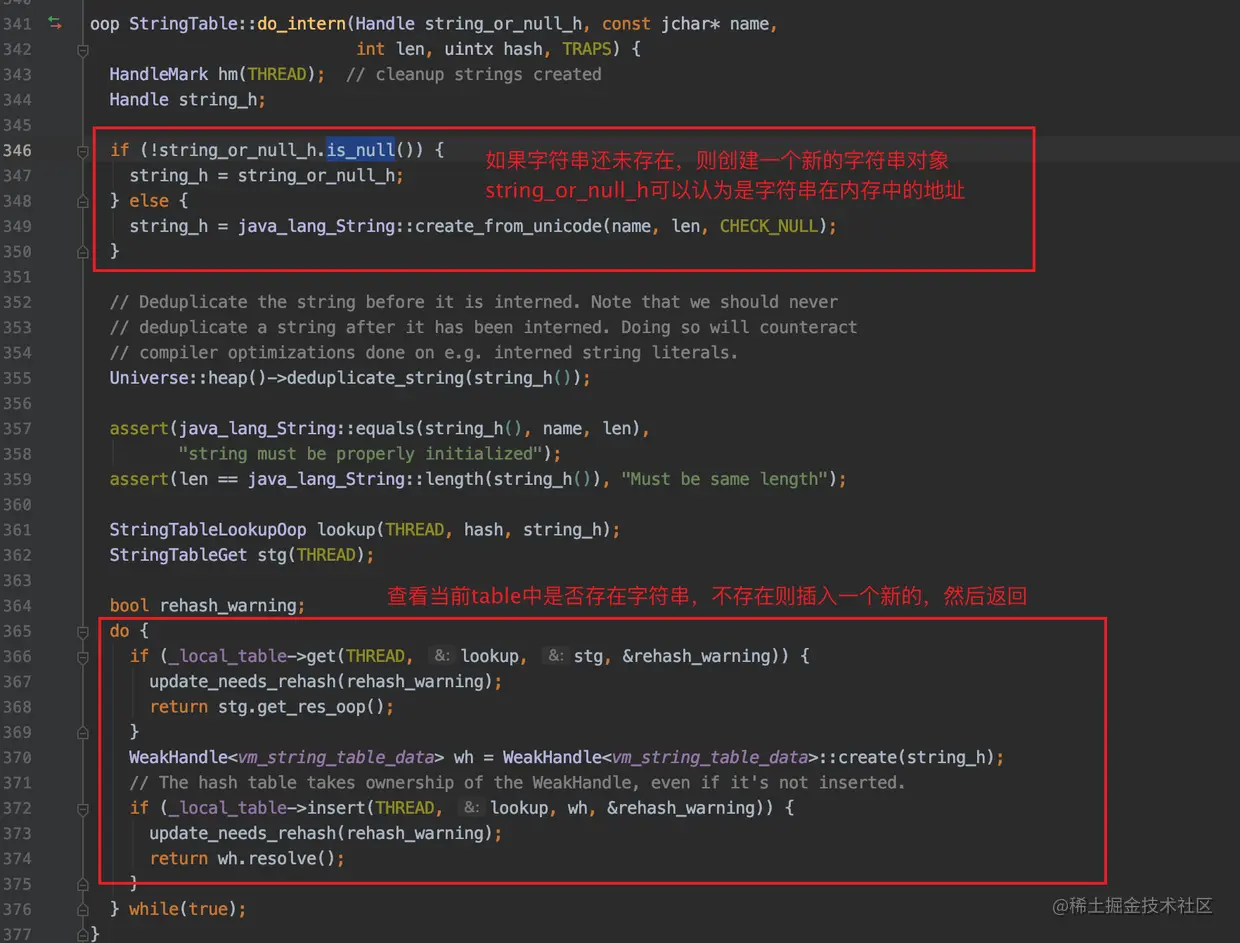Screen dimensions: 1240x943
Task: Click the StringTableLookupOop type name
Action: tap(208, 530)
